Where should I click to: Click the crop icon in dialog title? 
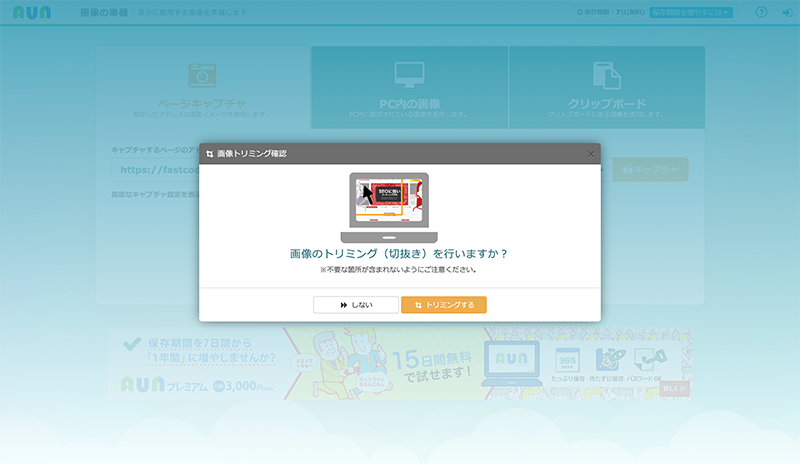click(209, 154)
